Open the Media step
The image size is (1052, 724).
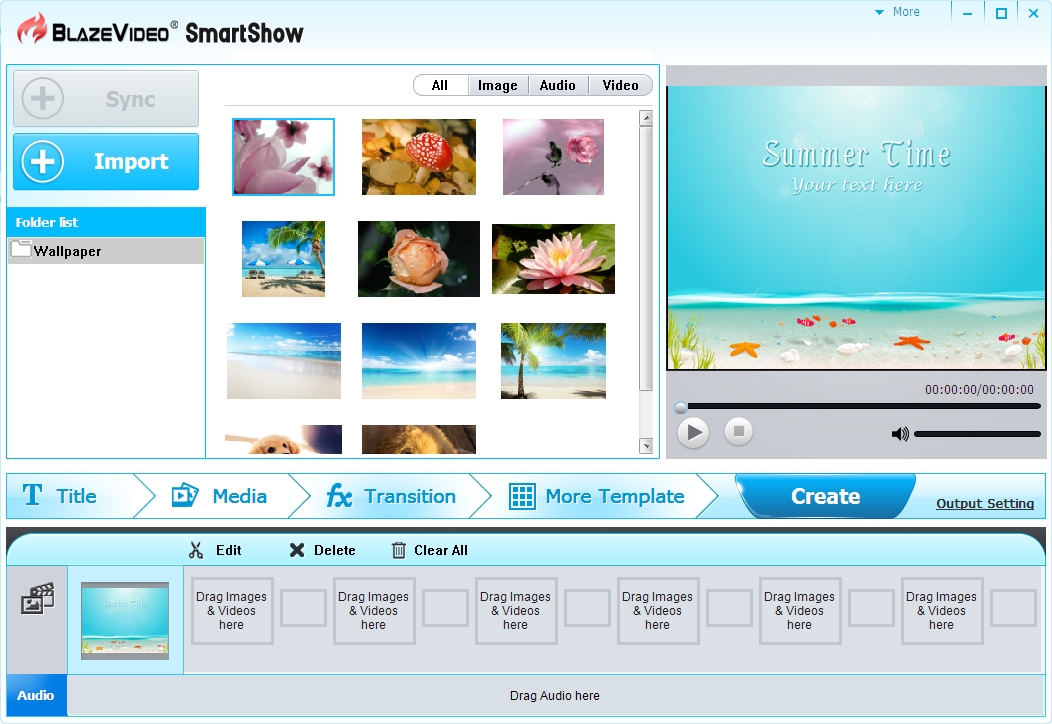coord(220,496)
